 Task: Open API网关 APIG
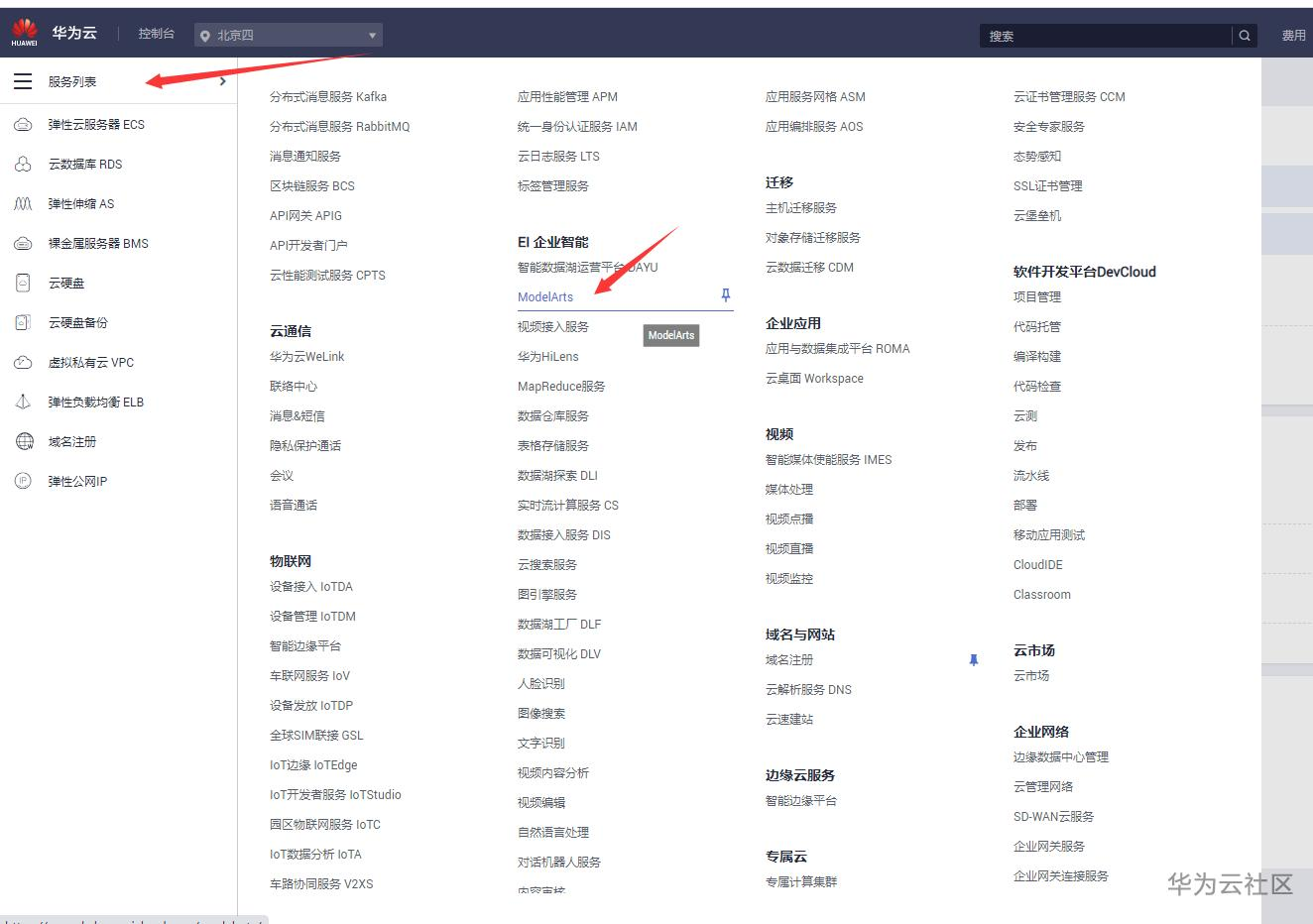point(305,215)
